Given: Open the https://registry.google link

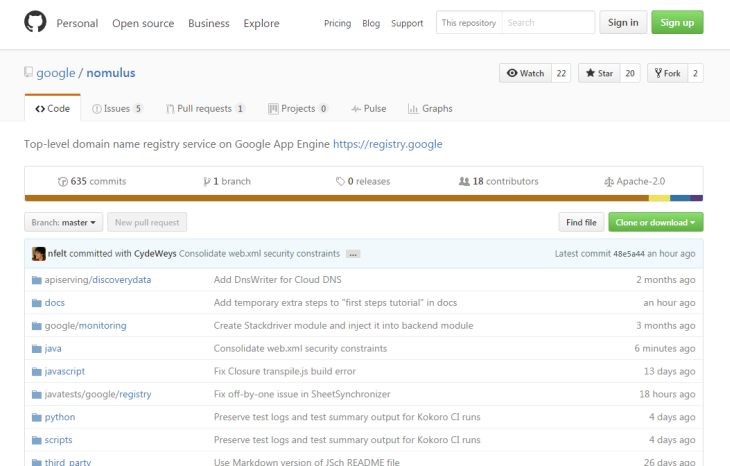Looking at the screenshot, I should [x=387, y=144].
